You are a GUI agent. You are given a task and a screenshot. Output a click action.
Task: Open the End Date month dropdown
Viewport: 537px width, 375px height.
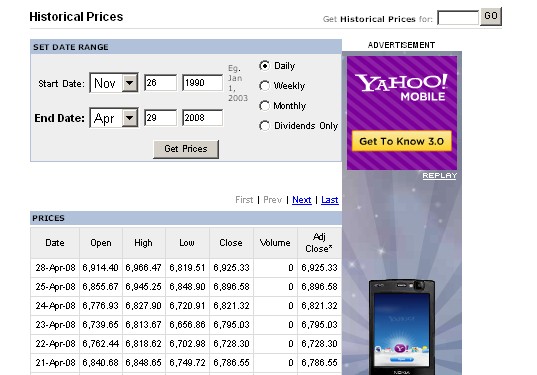coord(114,118)
